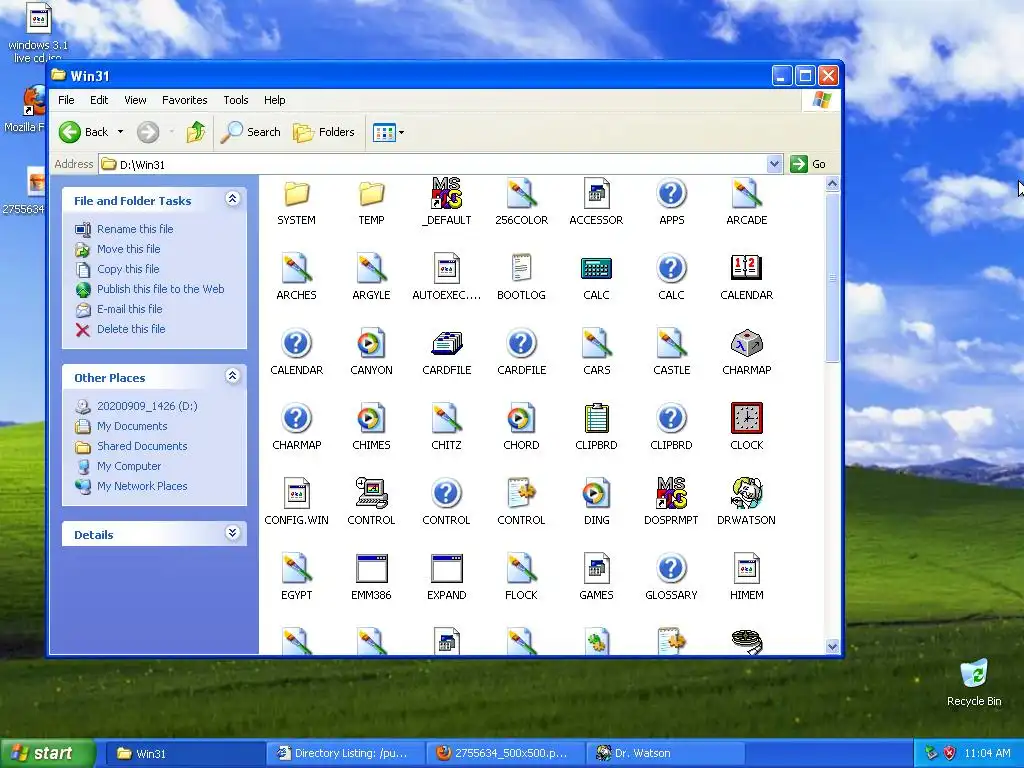Click Copy this file link
The width and height of the screenshot is (1024, 768).
[x=128, y=269]
